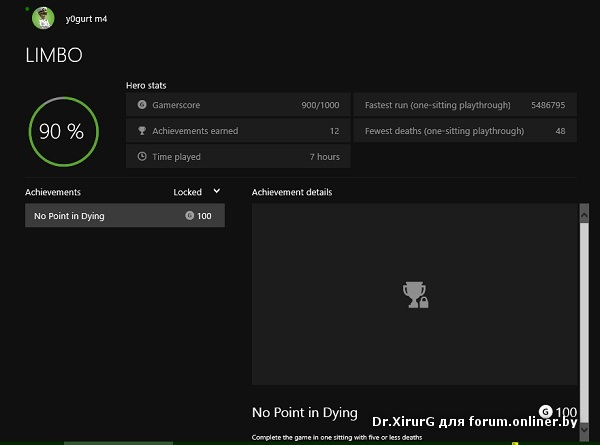Select the Achievements earned value 12
The height and width of the screenshot is (445, 600).
(334, 131)
